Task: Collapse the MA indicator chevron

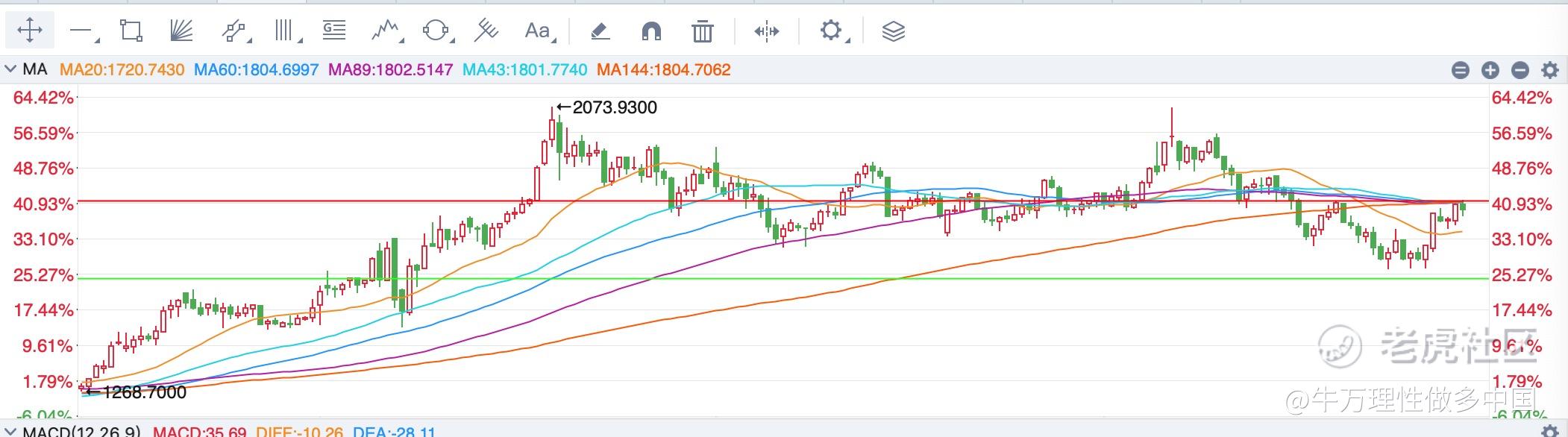Action: [x=10, y=69]
